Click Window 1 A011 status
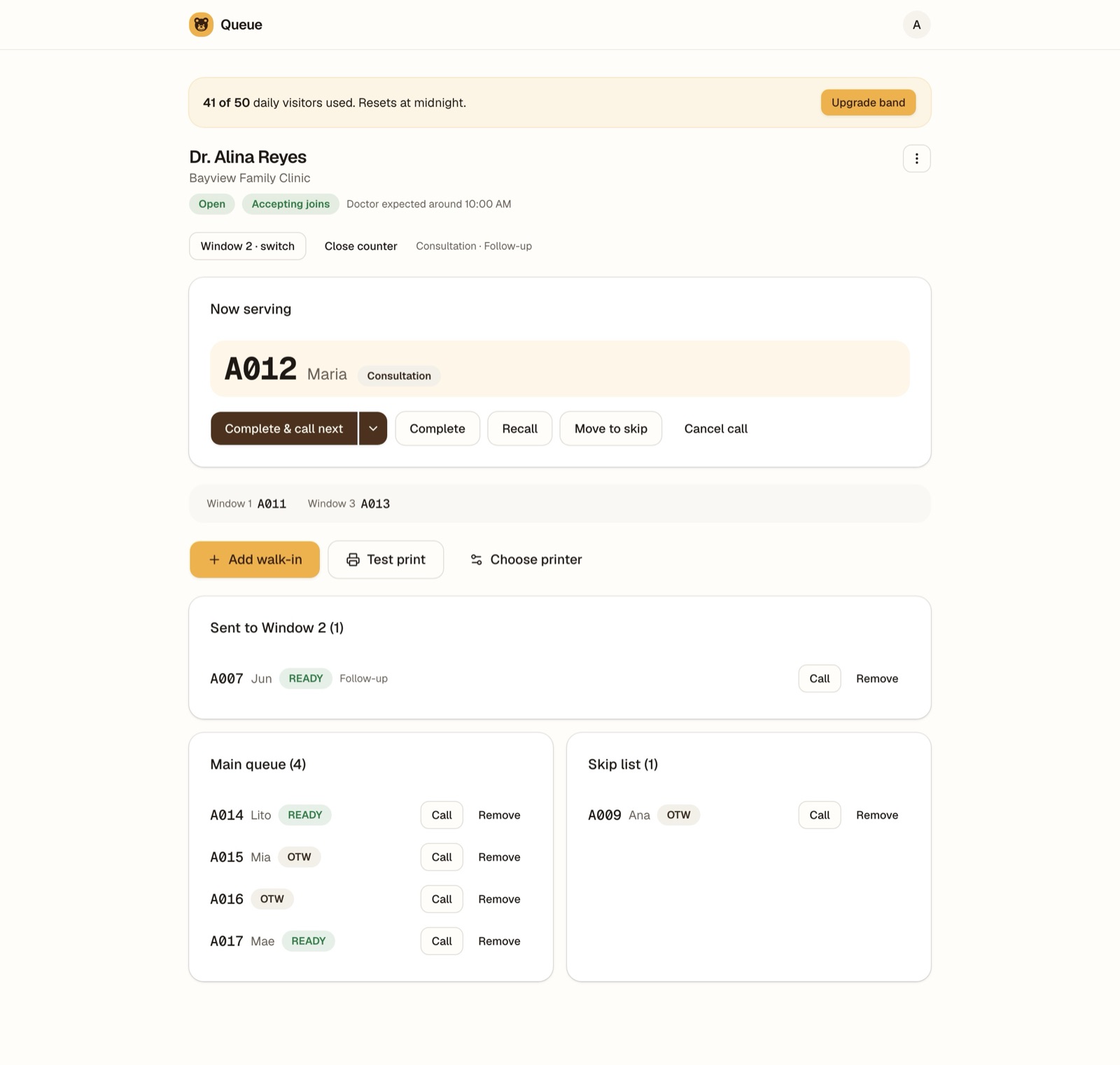Image resolution: width=1120 pixels, height=1065 pixels. (x=246, y=503)
